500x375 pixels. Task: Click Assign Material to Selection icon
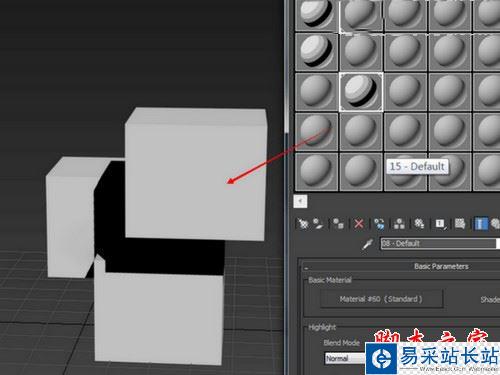point(339,224)
